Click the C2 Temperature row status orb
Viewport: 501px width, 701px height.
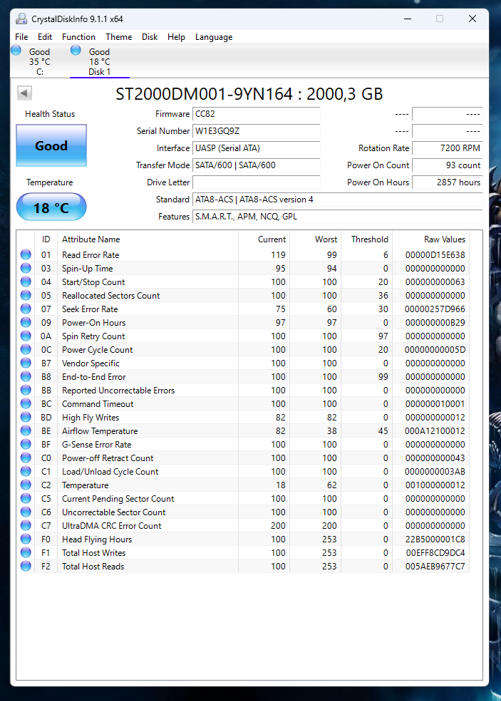(26, 485)
